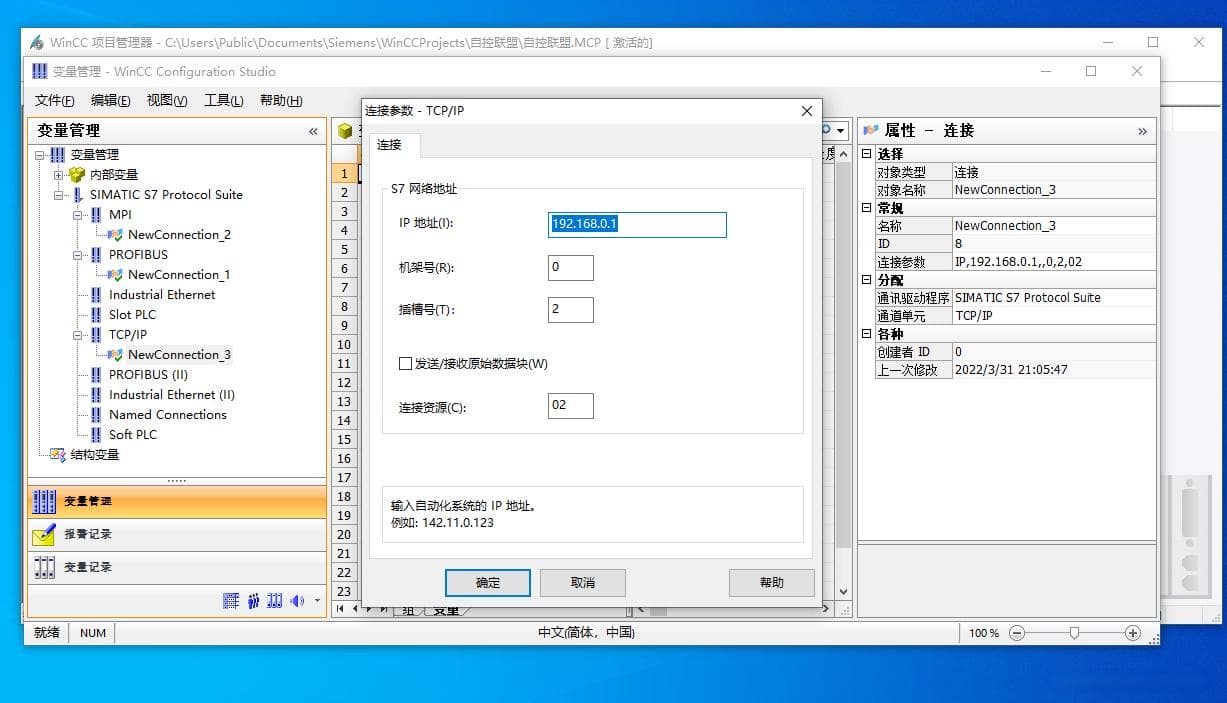Open the 工具(L) menu

(x=224, y=100)
